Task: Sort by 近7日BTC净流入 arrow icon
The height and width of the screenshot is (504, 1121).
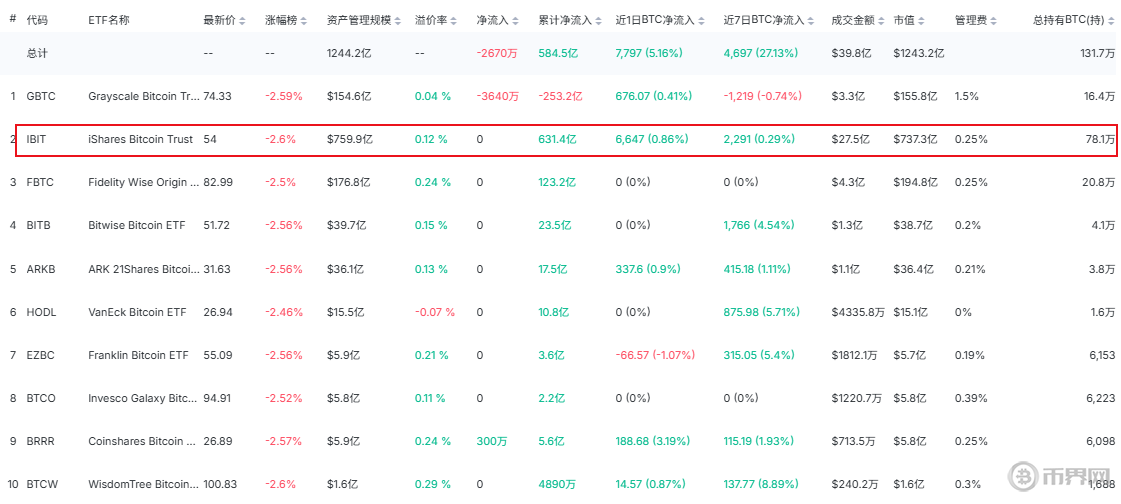Action: [x=810, y=20]
